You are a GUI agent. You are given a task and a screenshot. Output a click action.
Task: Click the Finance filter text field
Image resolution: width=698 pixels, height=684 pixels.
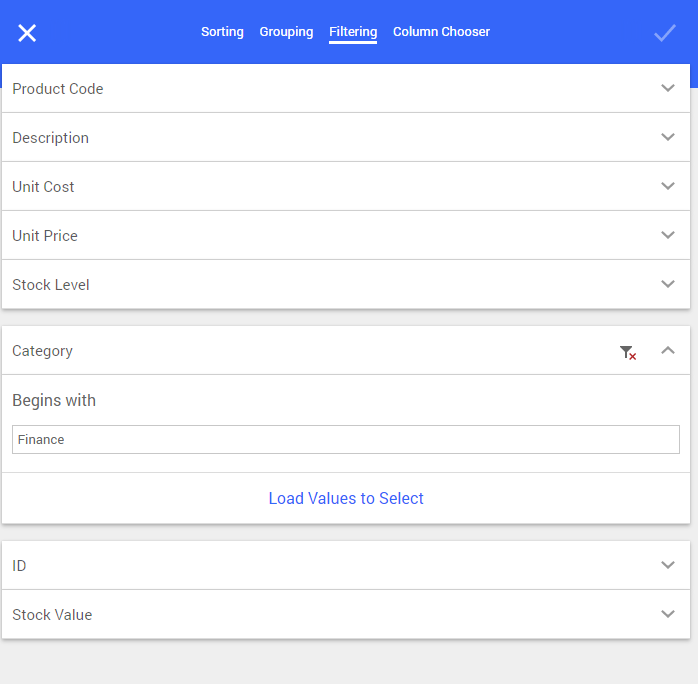(346, 439)
